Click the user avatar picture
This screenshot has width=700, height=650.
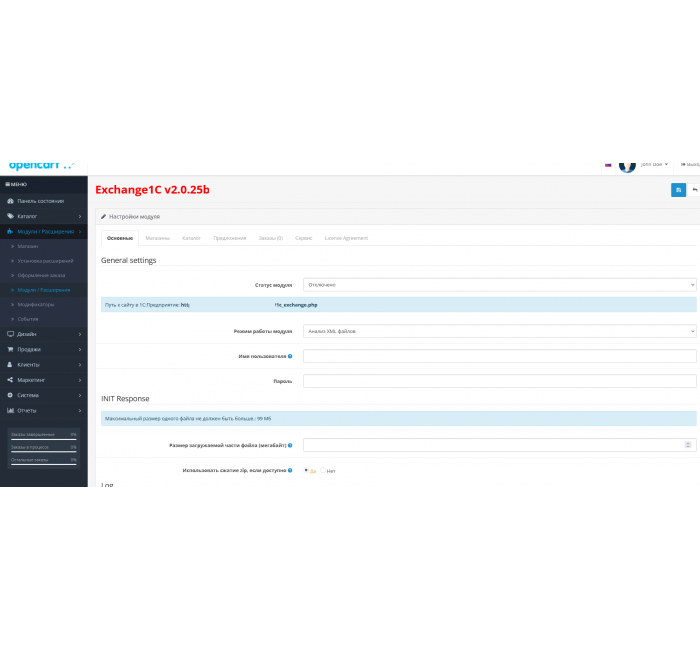tap(627, 166)
